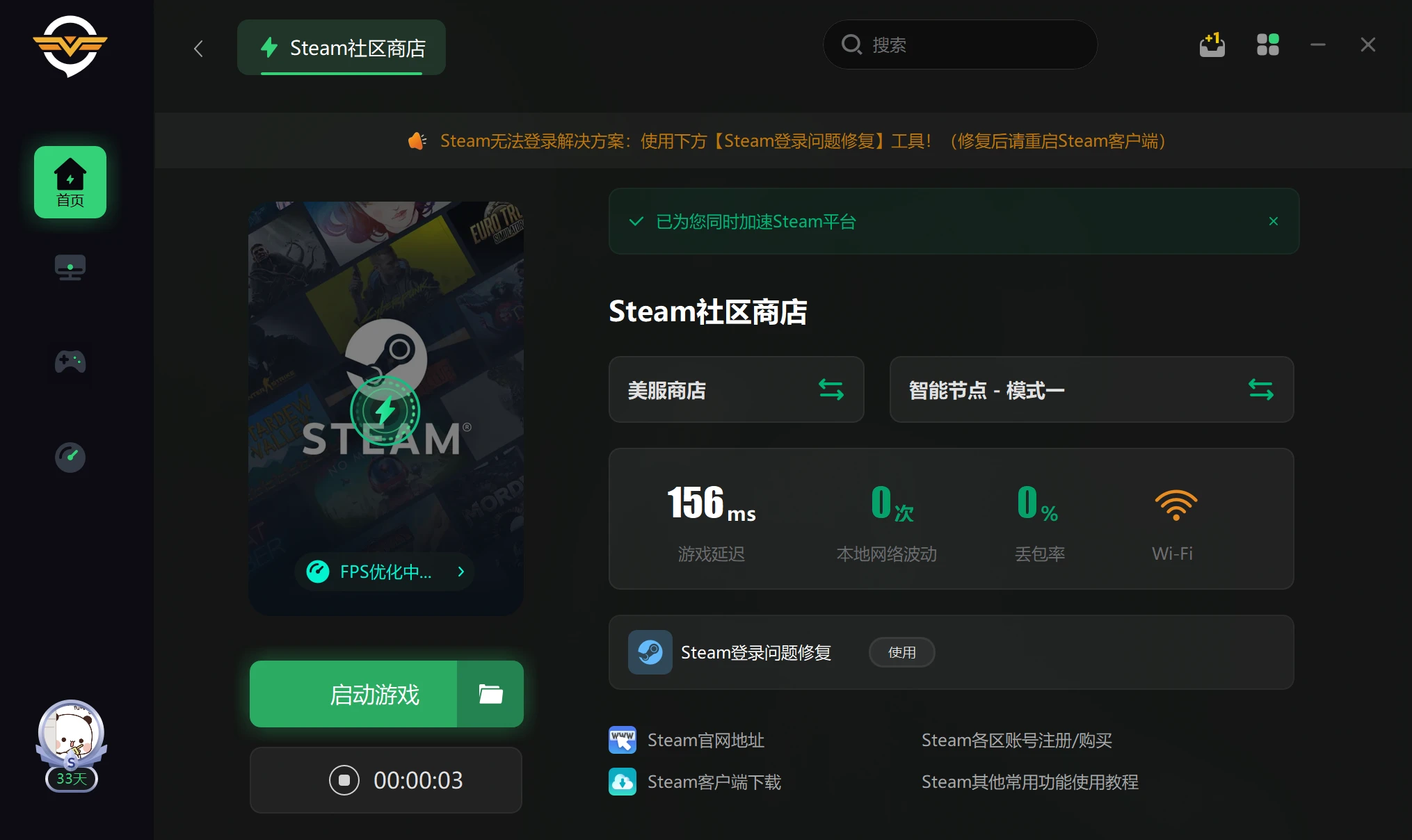Image resolution: width=1412 pixels, height=840 pixels.
Task: Open the Steam客户端下载 link
Action: [713, 782]
